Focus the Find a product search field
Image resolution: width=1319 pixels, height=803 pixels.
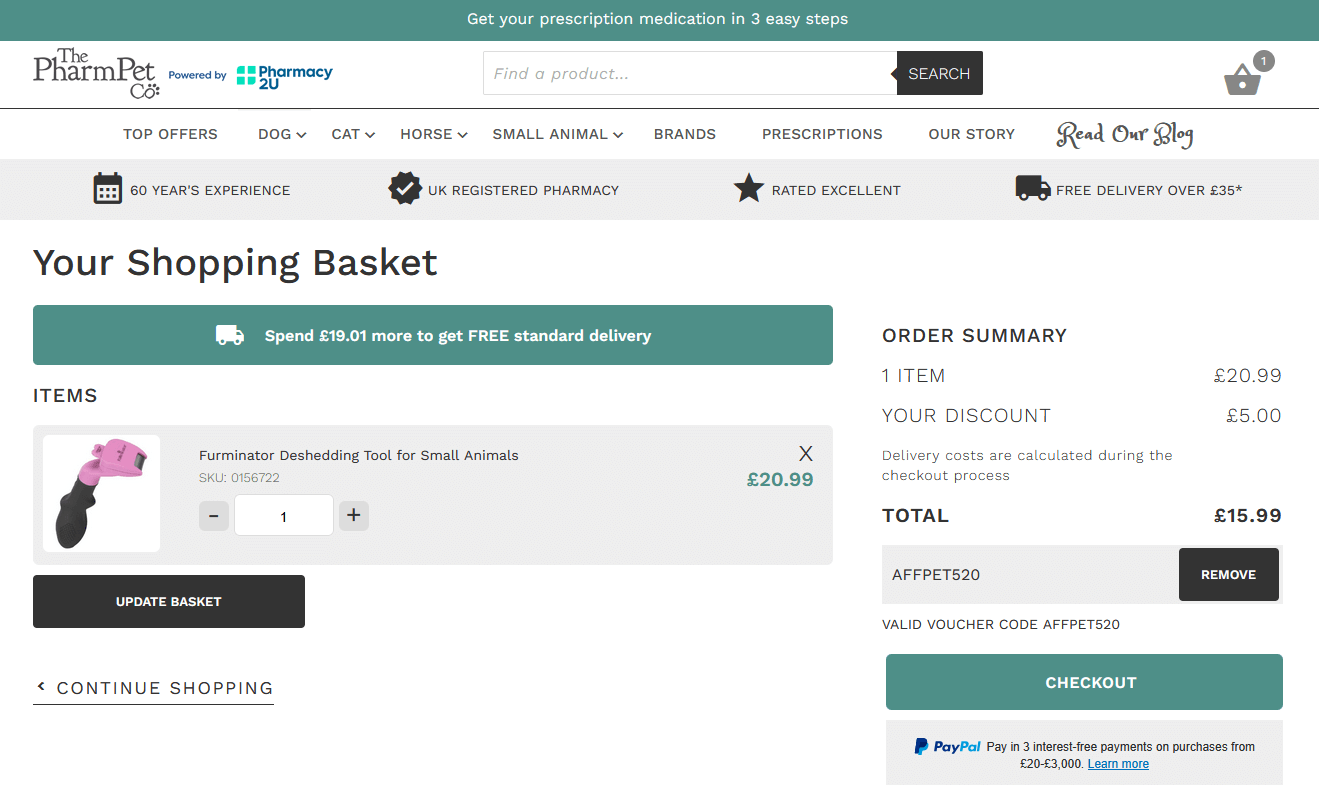tap(690, 73)
